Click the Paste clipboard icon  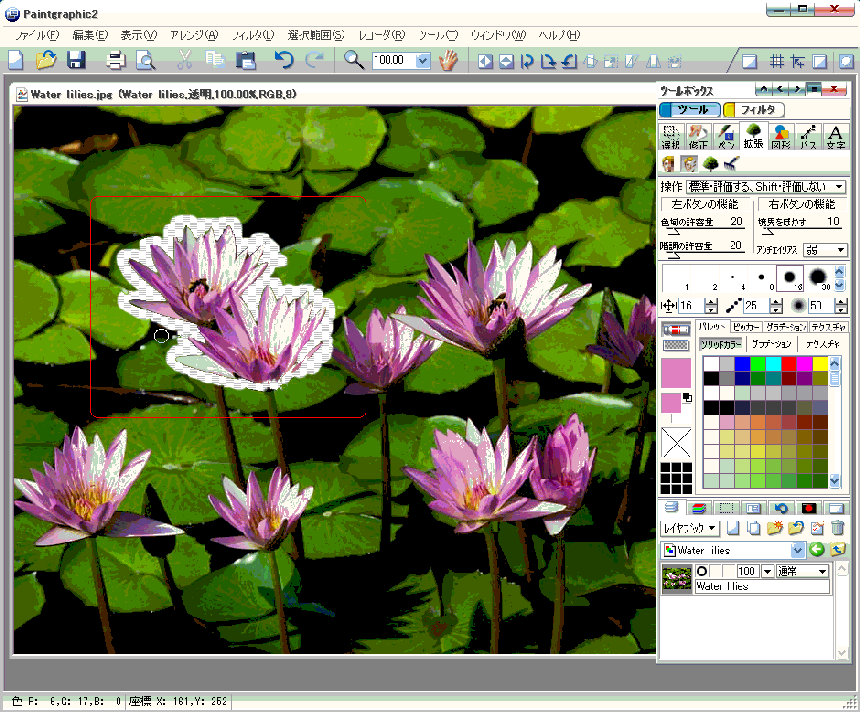[x=246, y=60]
